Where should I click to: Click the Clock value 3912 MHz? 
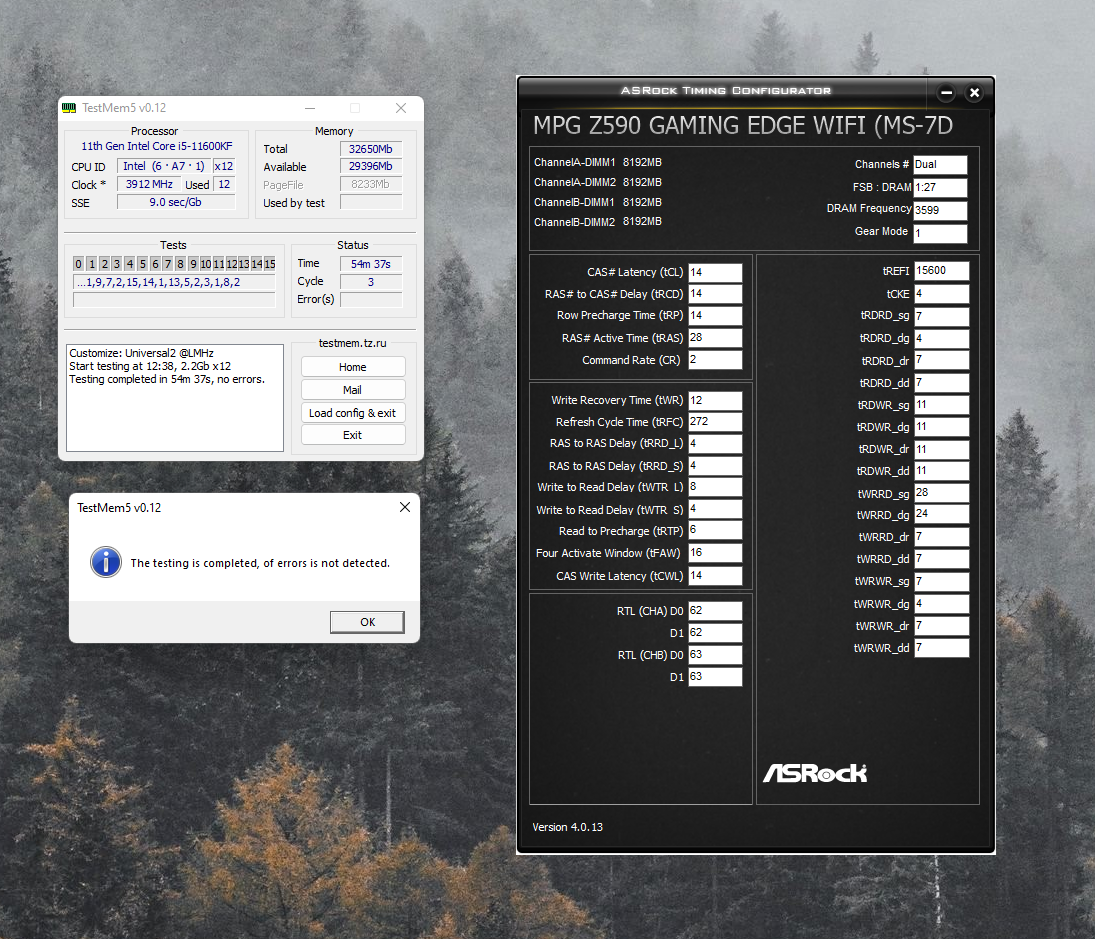tap(149, 184)
